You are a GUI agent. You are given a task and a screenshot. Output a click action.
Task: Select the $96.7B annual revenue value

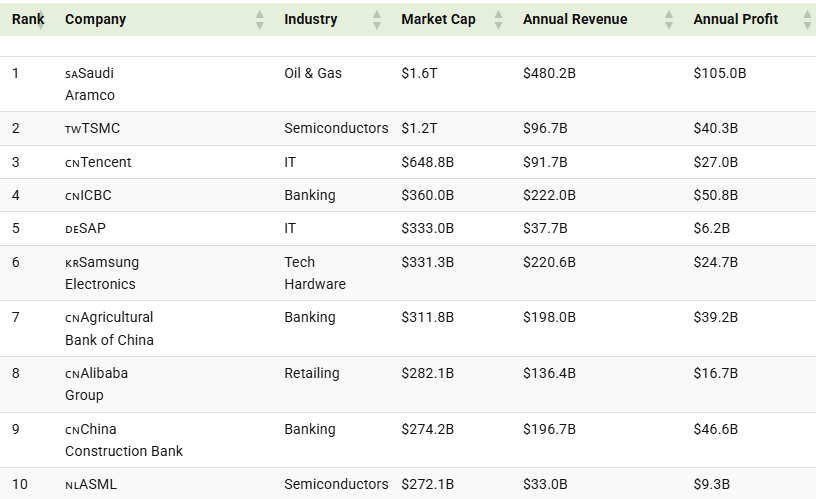tap(545, 129)
